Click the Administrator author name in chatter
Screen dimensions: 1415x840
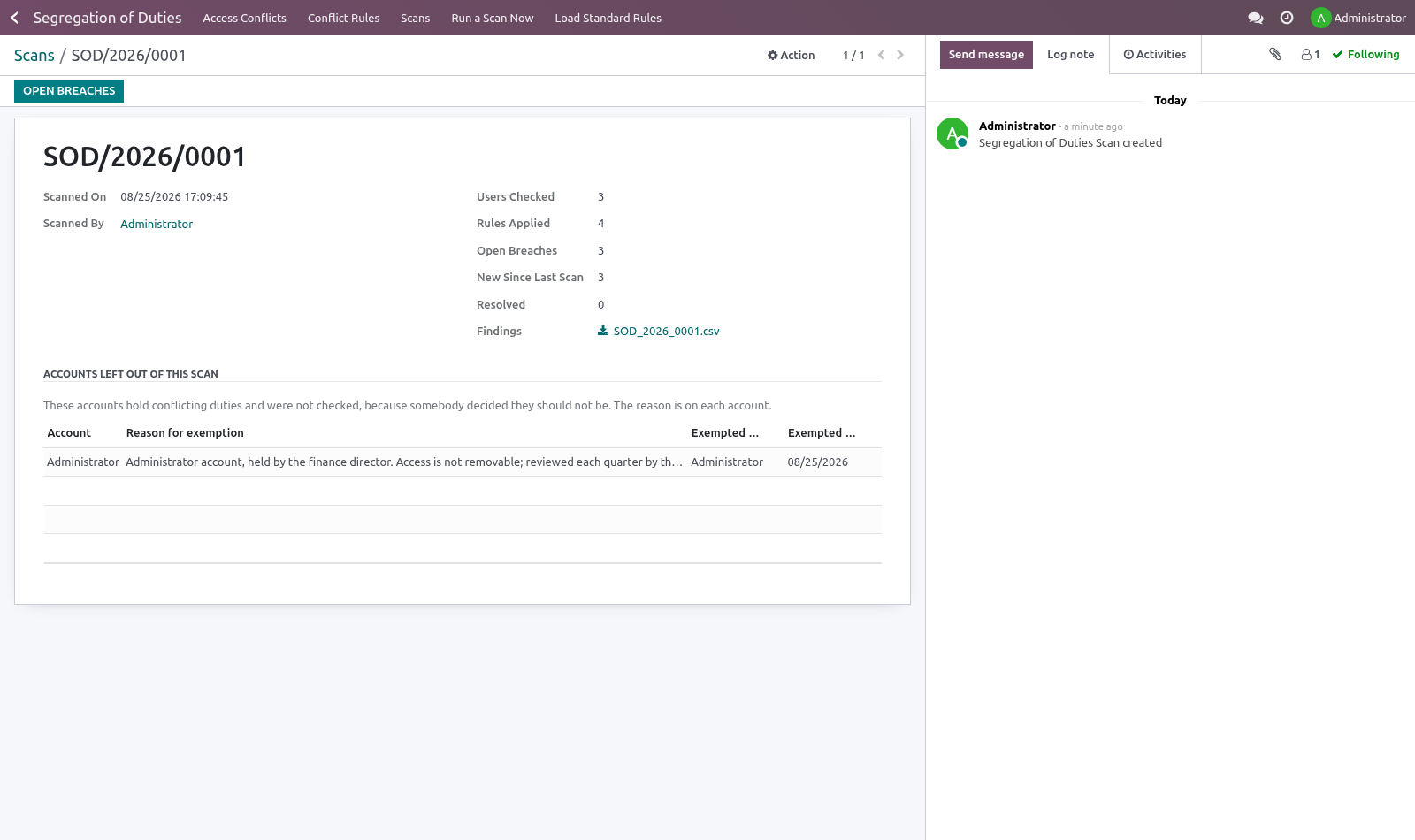(1017, 126)
